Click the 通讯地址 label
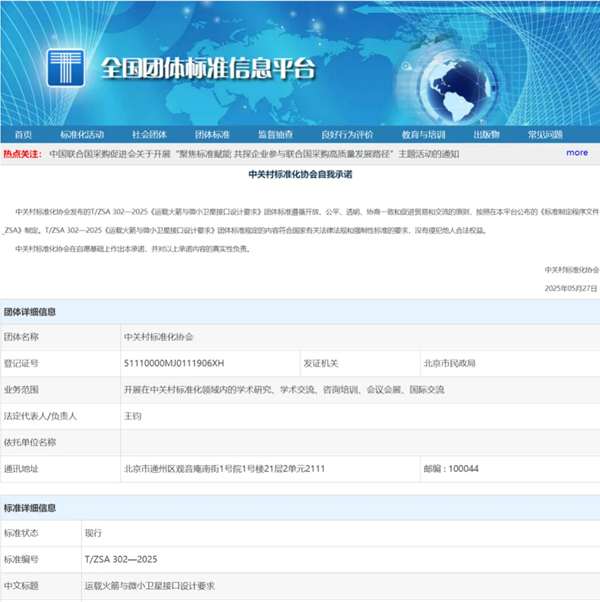This screenshot has height=602, width=600. (21, 469)
